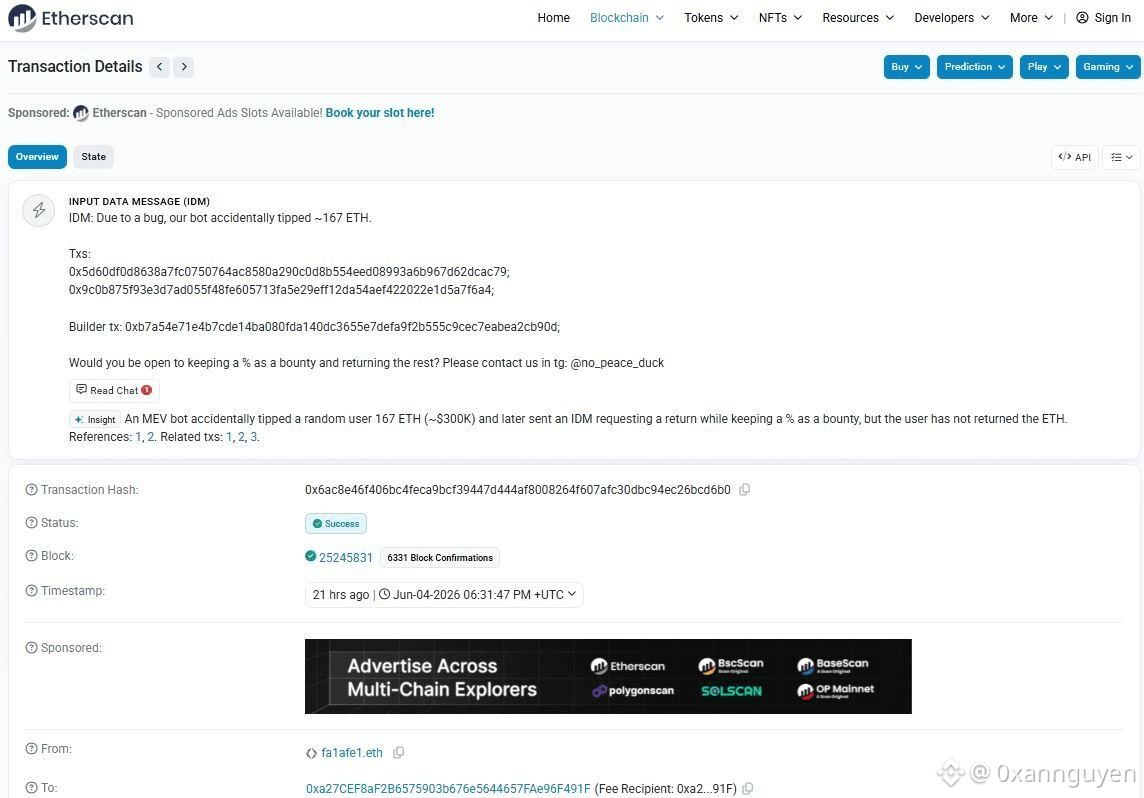This screenshot has width=1144, height=798.
Task: Expand the Prediction dropdown
Action: (x=974, y=67)
